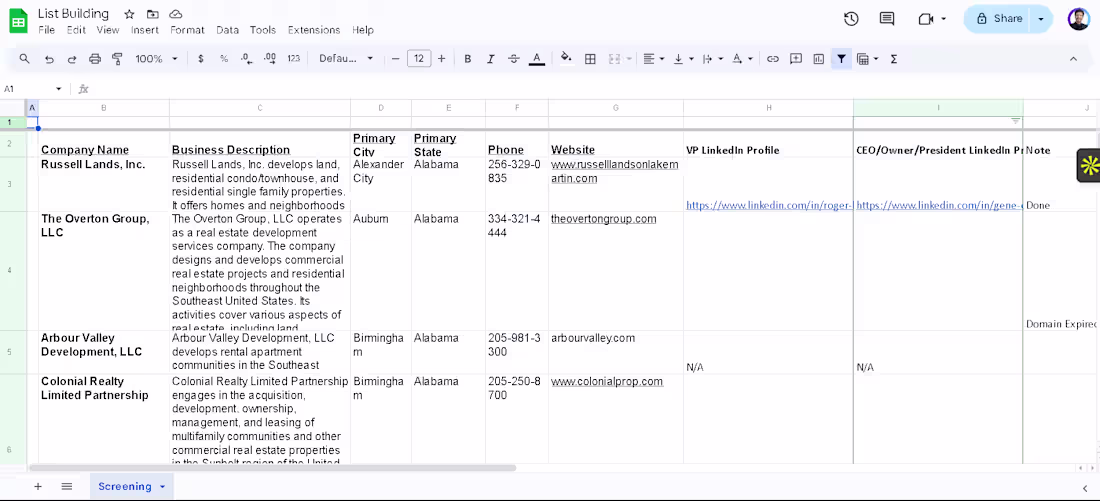Insert a comment from toolbar
Image resolution: width=1100 pixels, height=501 pixels.
click(796, 59)
